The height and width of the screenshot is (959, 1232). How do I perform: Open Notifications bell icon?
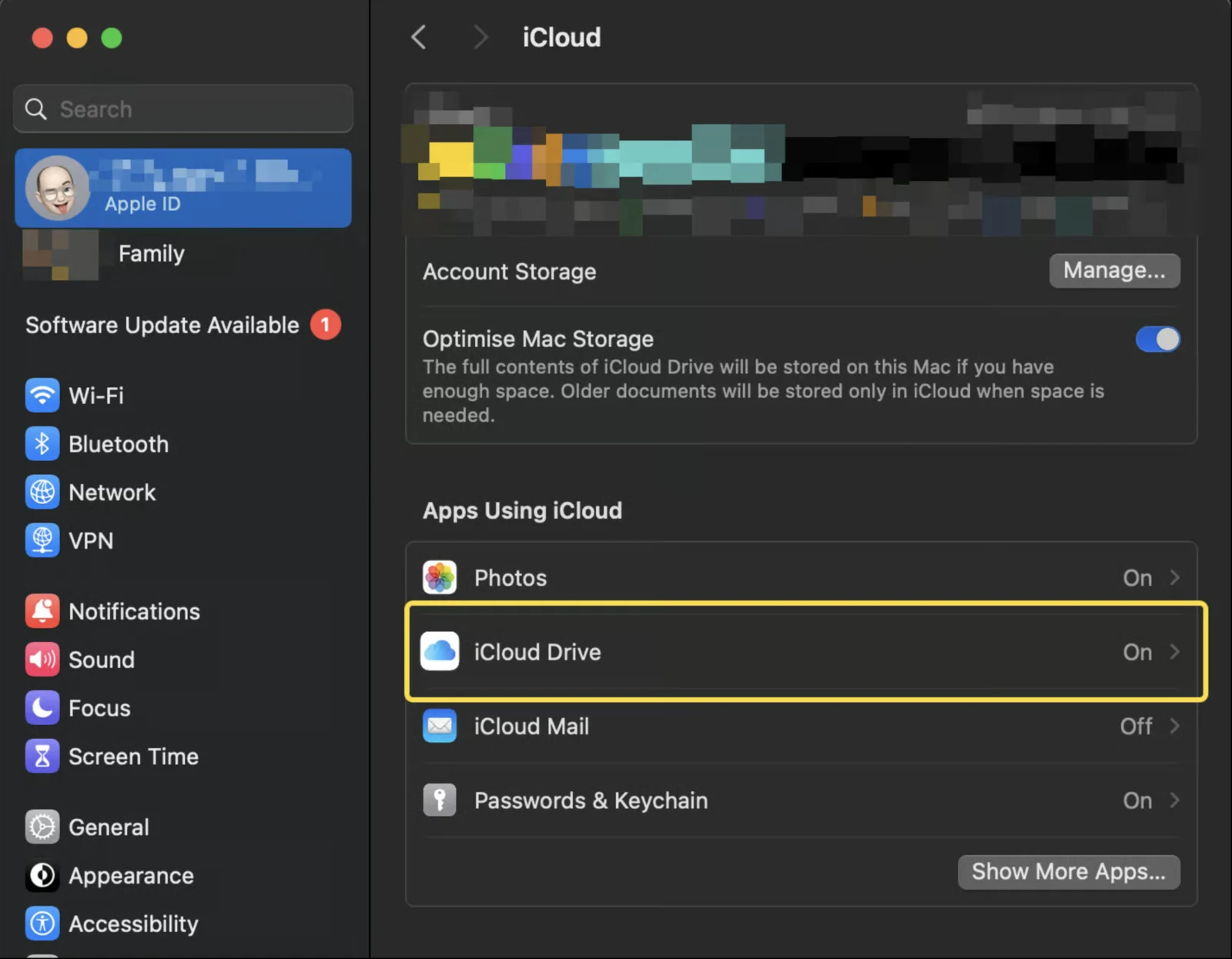point(42,611)
